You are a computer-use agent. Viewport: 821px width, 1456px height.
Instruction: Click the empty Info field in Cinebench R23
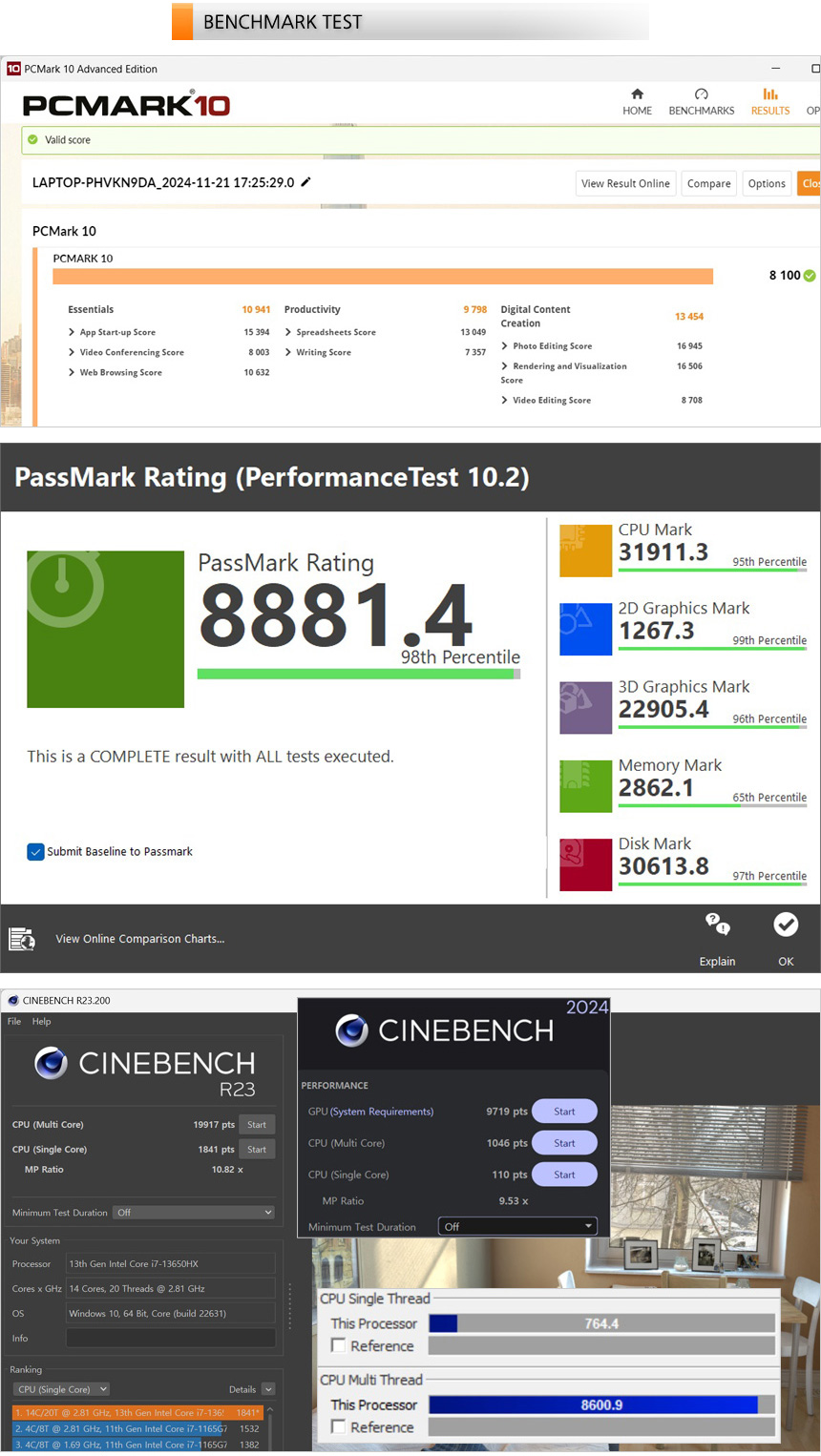170,1338
